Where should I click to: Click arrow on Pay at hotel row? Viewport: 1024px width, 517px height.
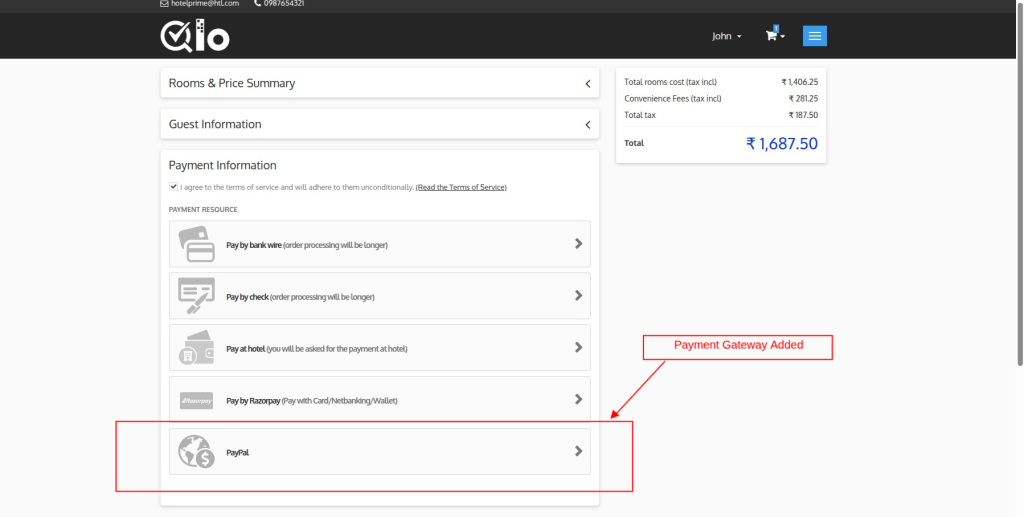coord(578,348)
